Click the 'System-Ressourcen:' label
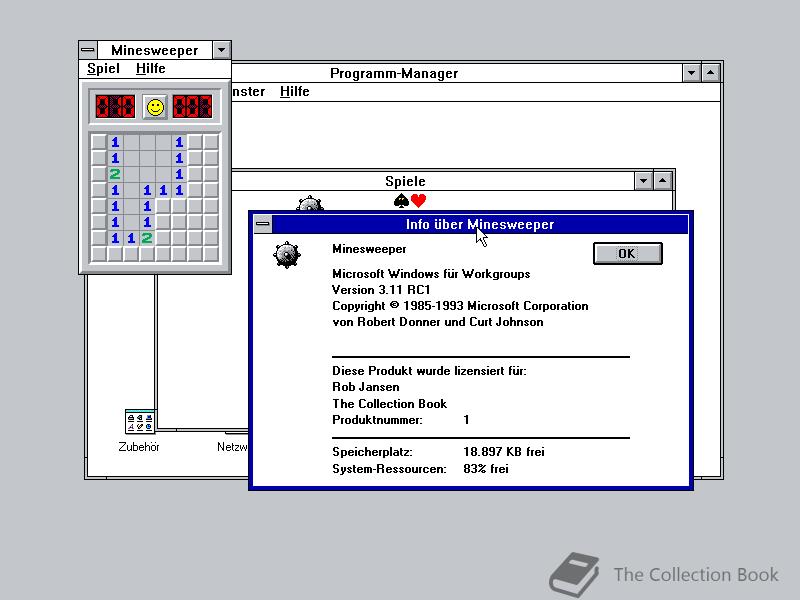Viewport: 800px width, 600px height. (389, 468)
